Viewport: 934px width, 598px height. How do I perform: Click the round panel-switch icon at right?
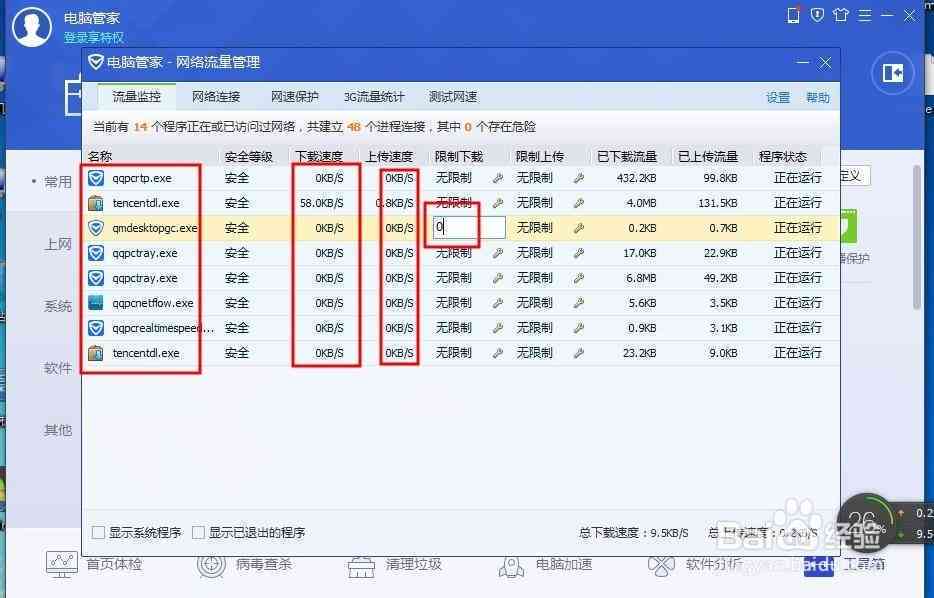click(x=892, y=73)
